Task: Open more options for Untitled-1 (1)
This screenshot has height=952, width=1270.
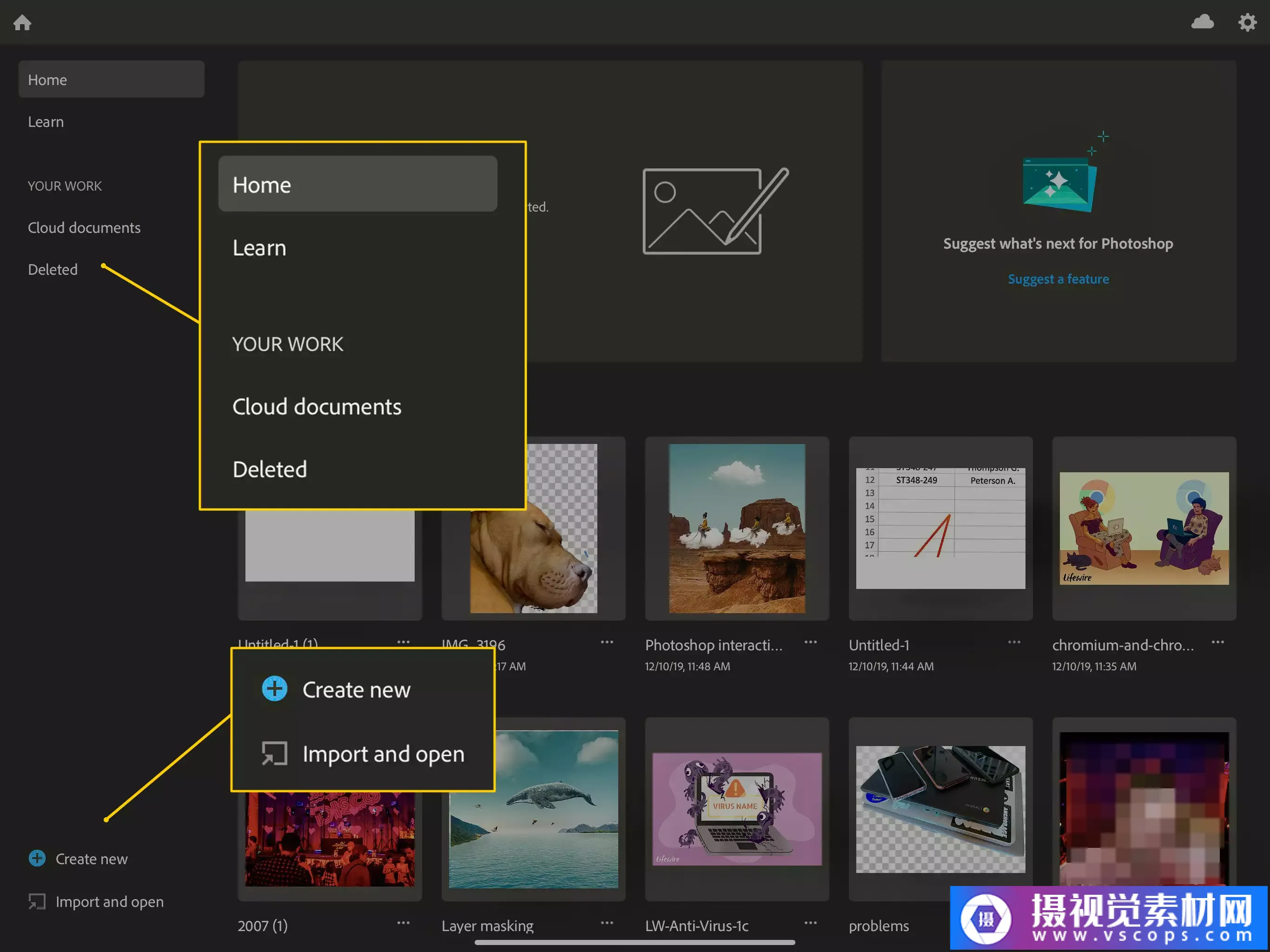Action: click(x=403, y=642)
